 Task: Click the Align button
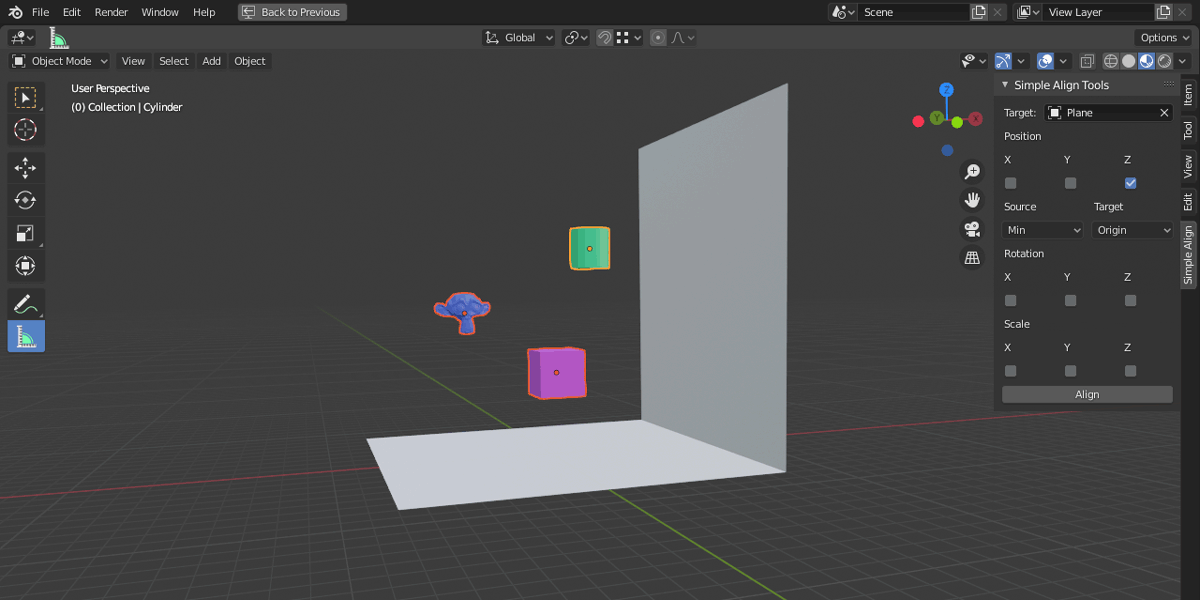point(1087,395)
